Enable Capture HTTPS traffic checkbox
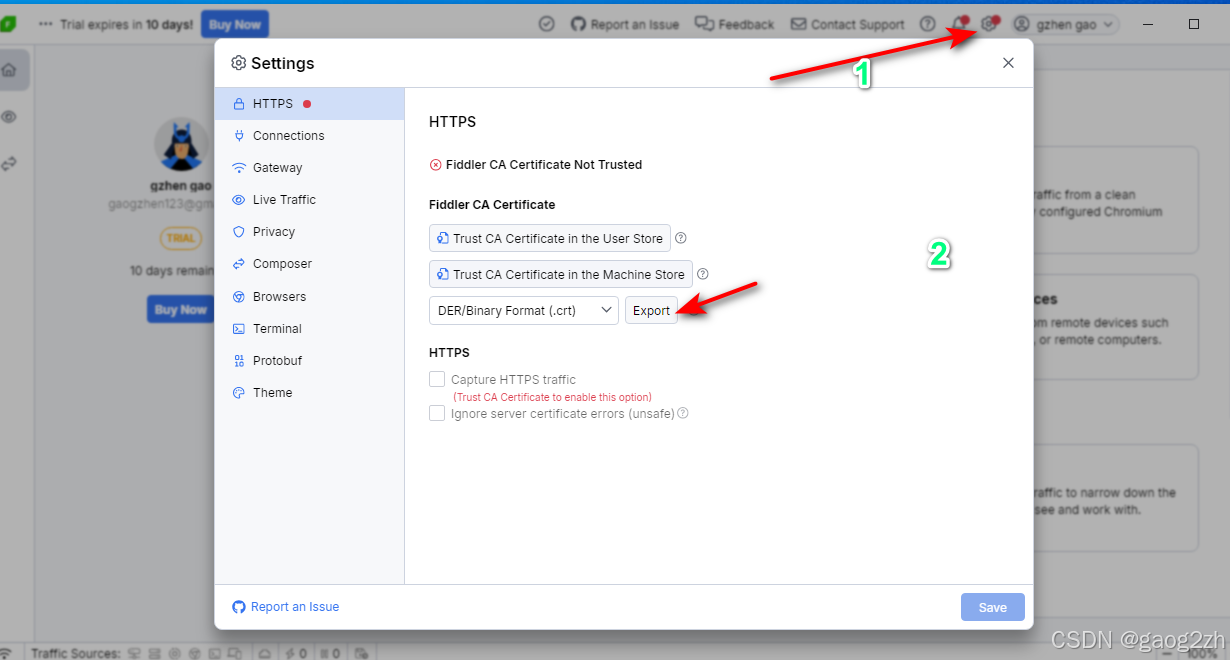Image resolution: width=1230 pixels, height=660 pixels. (437, 379)
